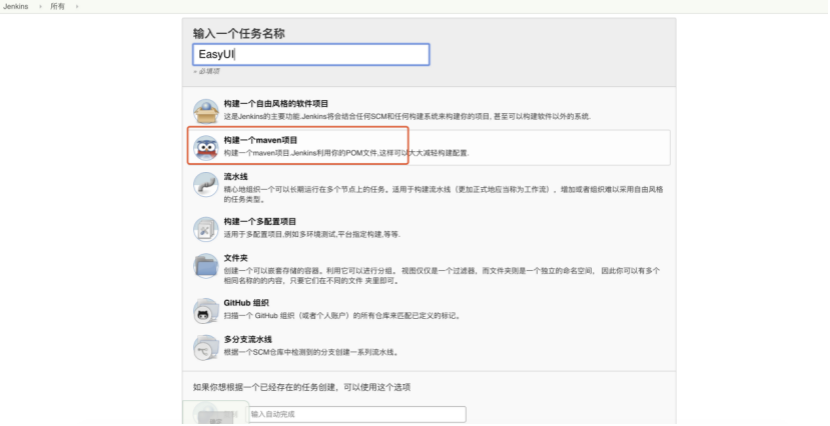Click the folder (文件夹) icon
The height and width of the screenshot is (426, 830).
point(206,266)
